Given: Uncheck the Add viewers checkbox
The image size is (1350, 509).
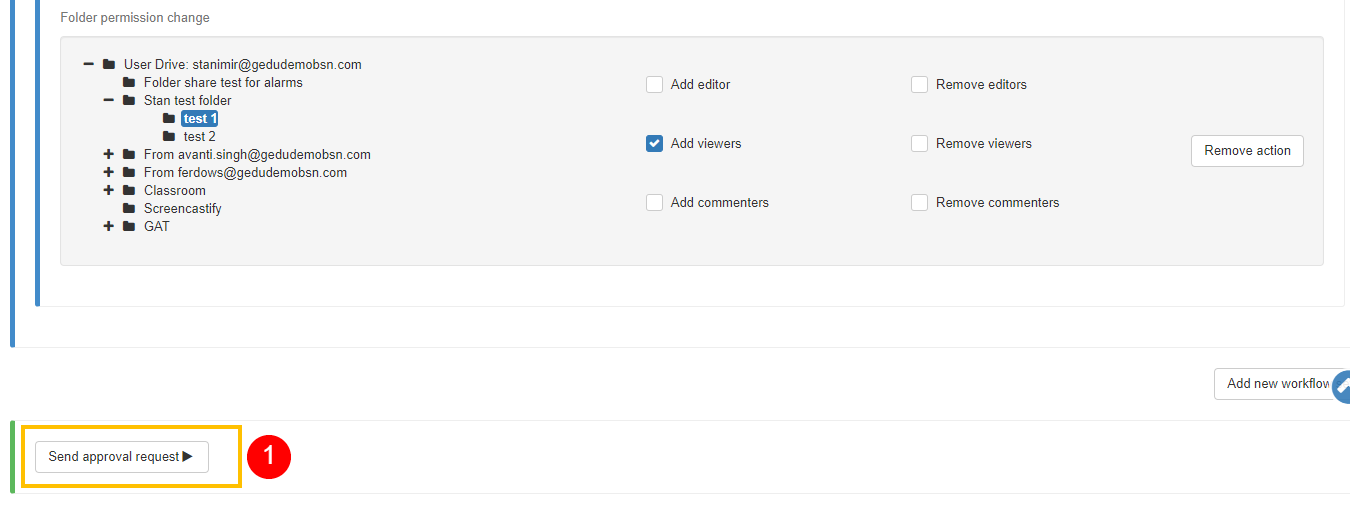Looking at the screenshot, I should click(654, 144).
